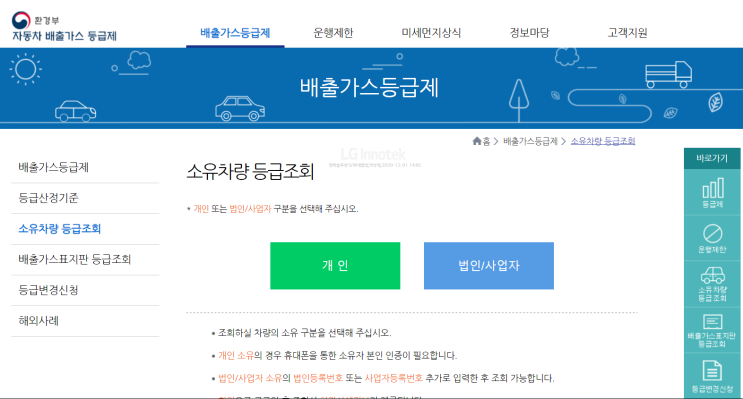Image resolution: width=743 pixels, height=399 pixels.
Task: Click the 바로가기 panel header
Action: click(x=712, y=158)
